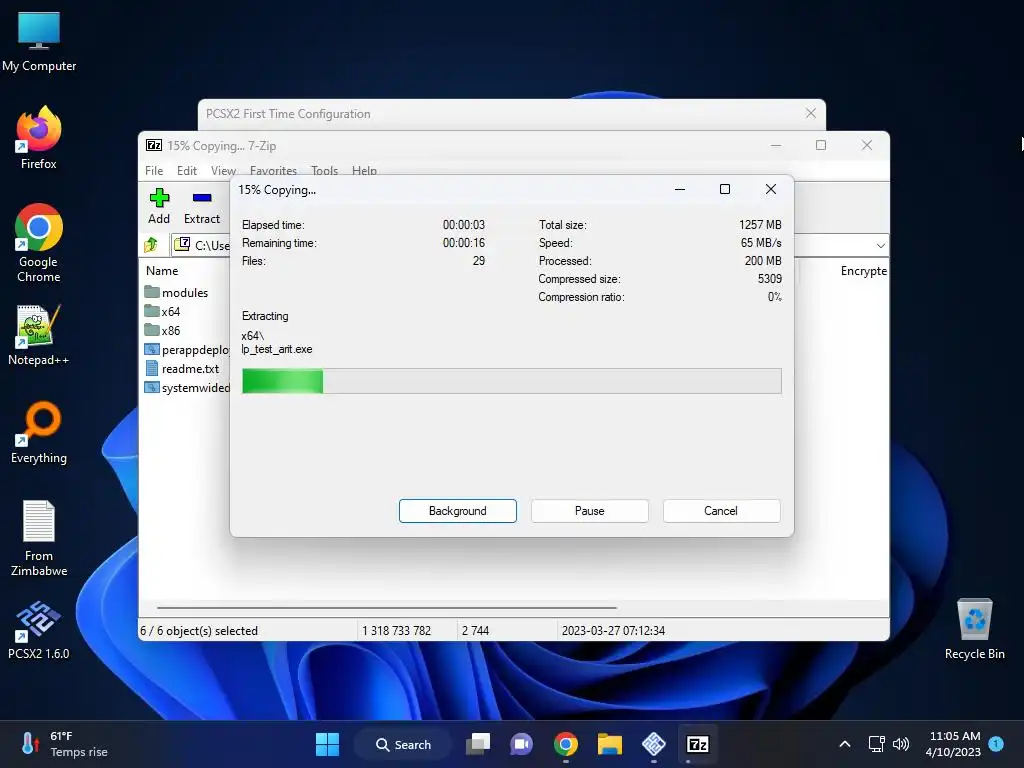Screen dimensions: 1024x768
Task: Select the modules folder in 7-Zip list
Action: tap(176, 292)
